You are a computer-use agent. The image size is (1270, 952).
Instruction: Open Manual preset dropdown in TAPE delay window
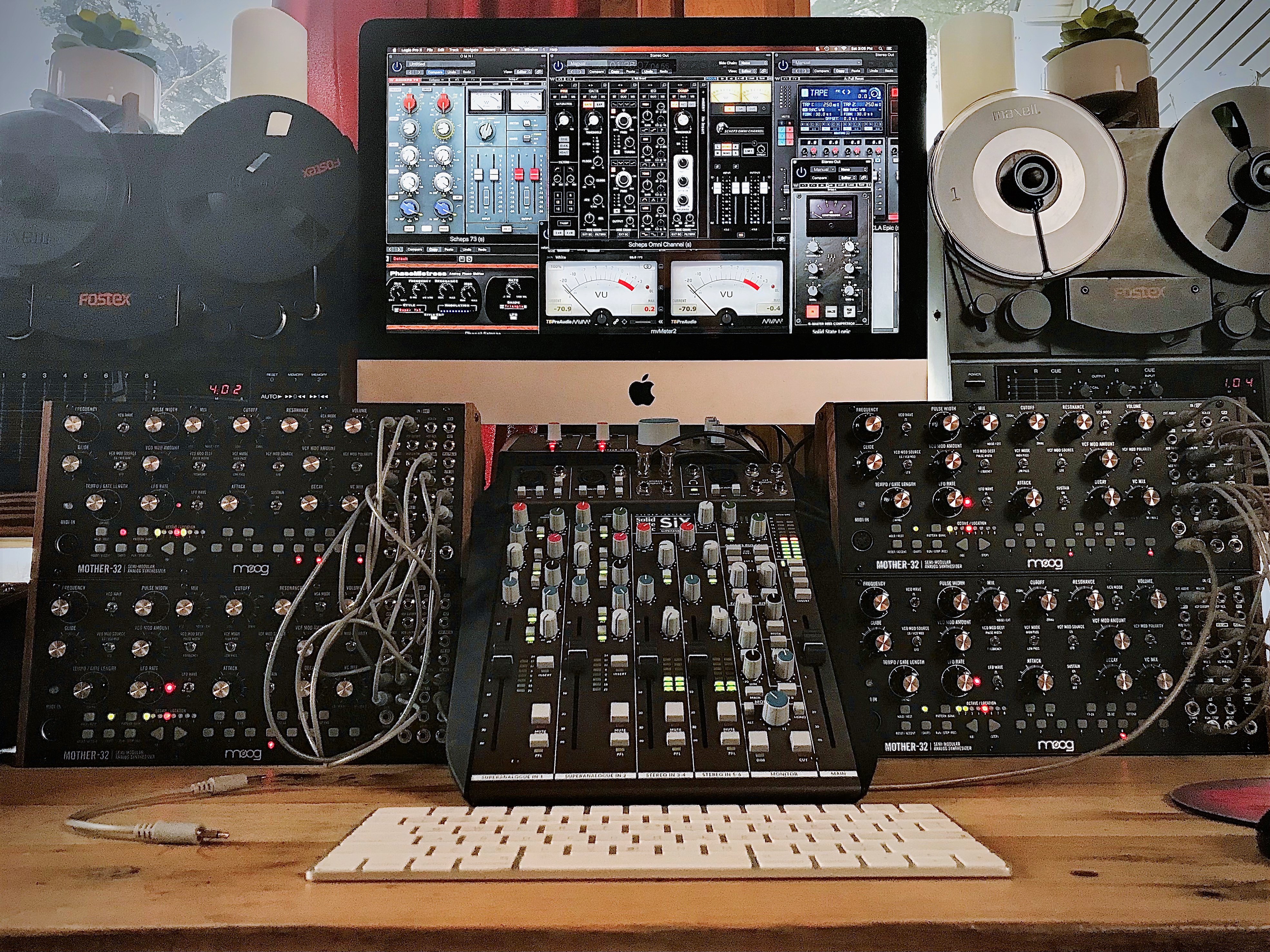pos(827,63)
